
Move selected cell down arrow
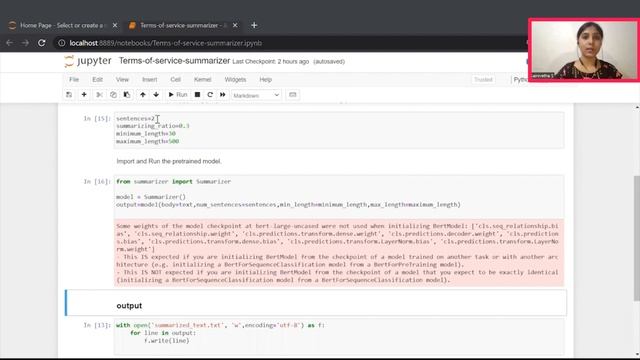pyautogui.click(x=156, y=95)
